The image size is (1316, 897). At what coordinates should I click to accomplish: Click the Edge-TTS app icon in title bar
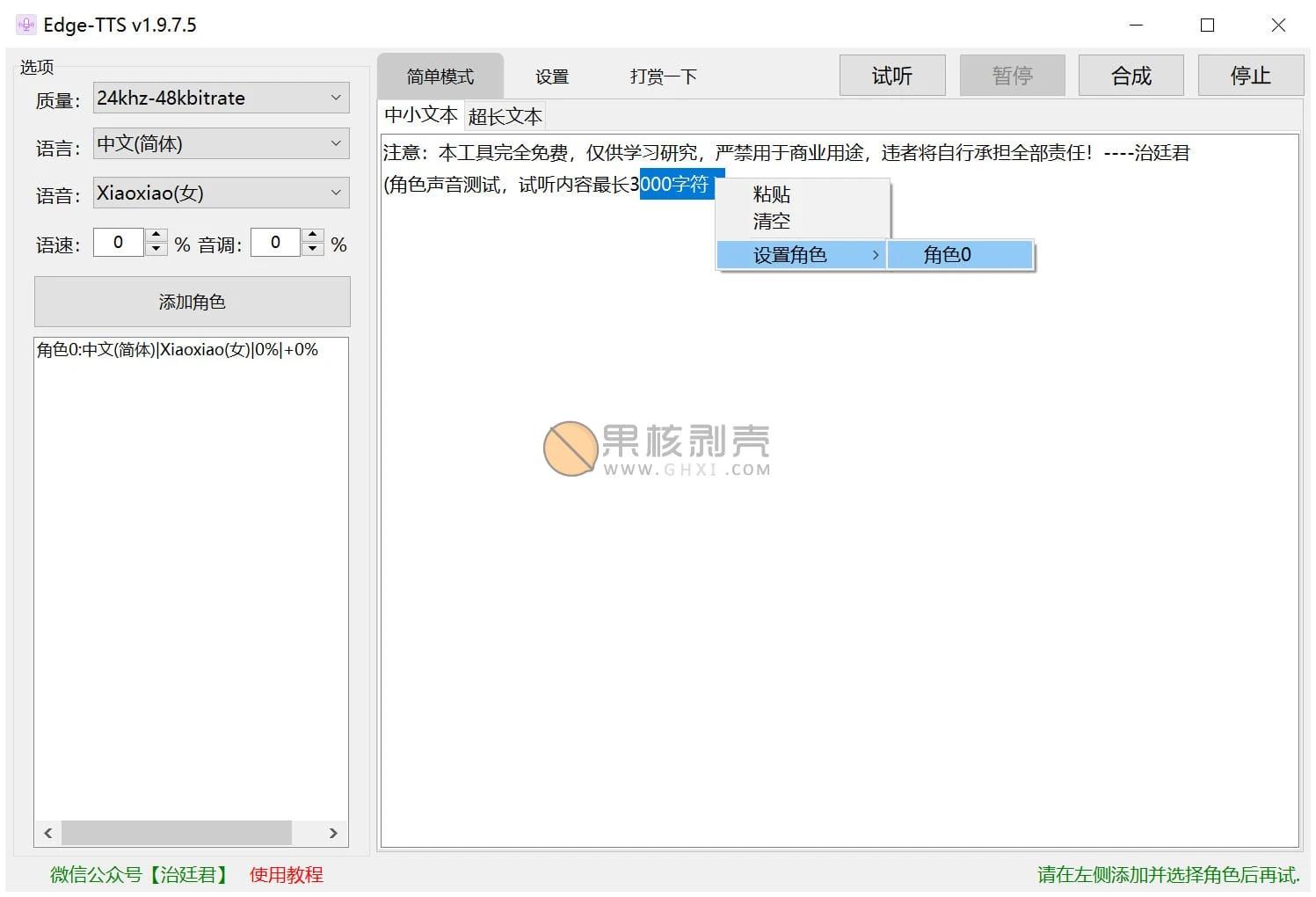point(24,25)
